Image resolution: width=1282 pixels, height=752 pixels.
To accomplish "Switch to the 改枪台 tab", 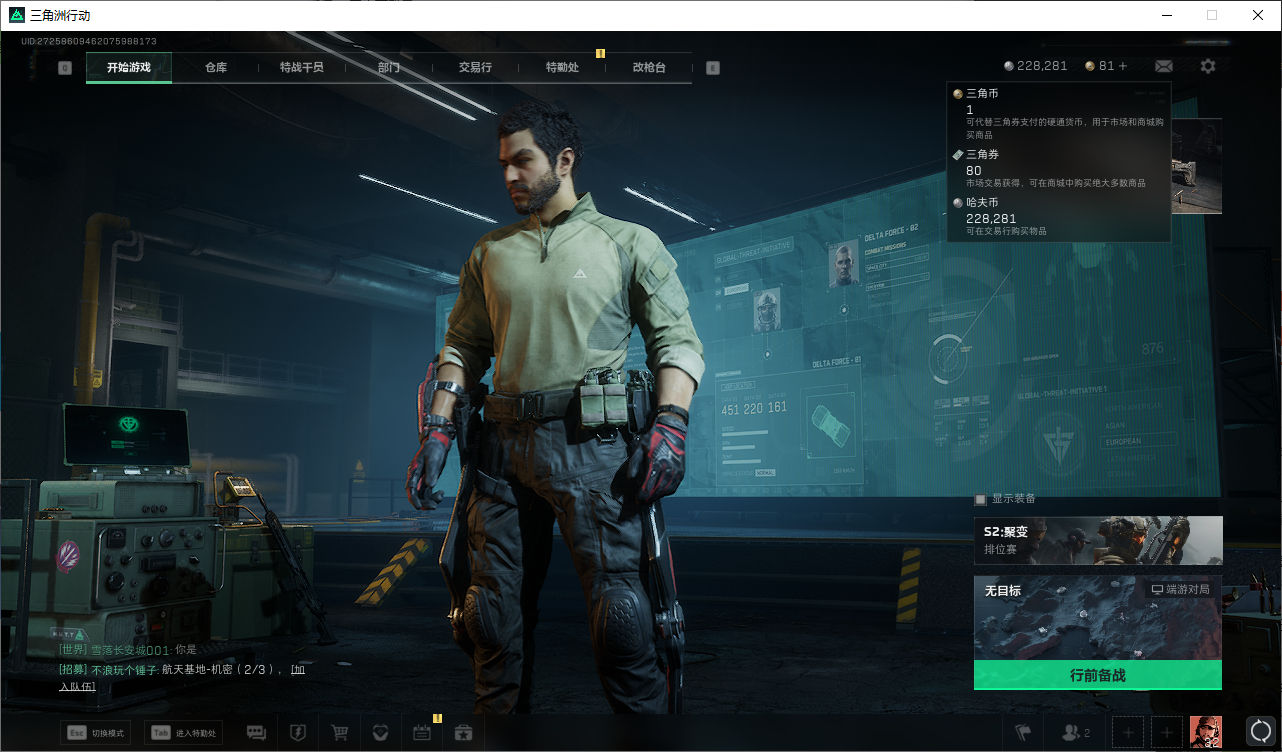I will [649, 67].
